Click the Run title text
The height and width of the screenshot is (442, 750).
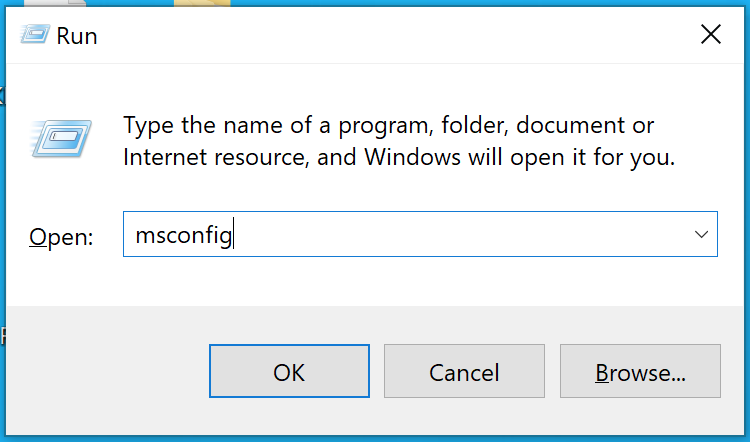click(77, 36)
